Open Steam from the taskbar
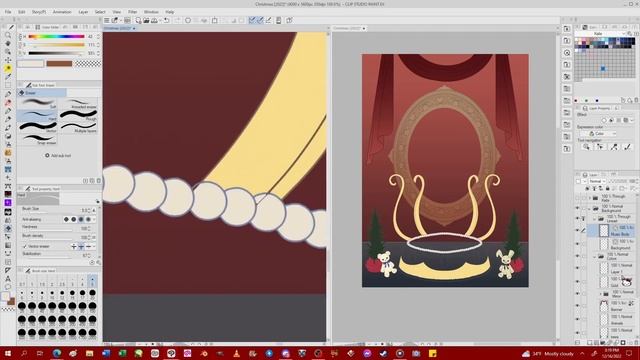The height and width of the screenshot is (360, 640). [x=383, y=353]
